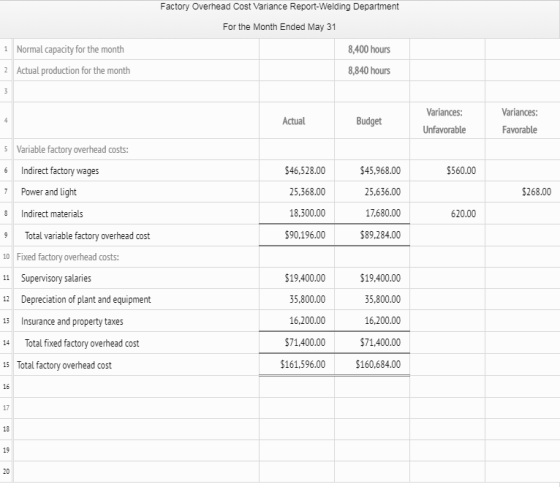
Task: Select the 'Variances: Favorable' column header
Action: [x=520, y=121]
